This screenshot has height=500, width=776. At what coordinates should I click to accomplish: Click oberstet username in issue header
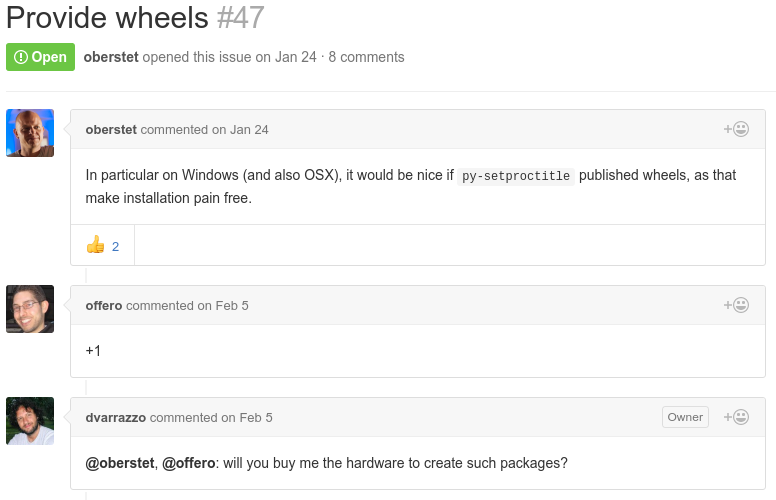111,57
